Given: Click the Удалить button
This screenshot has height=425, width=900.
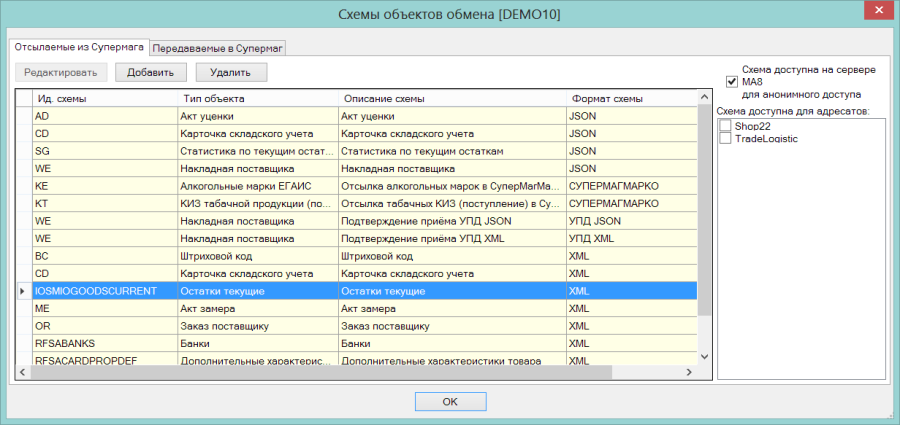Looking at the screenshot, I should point(231,72).
